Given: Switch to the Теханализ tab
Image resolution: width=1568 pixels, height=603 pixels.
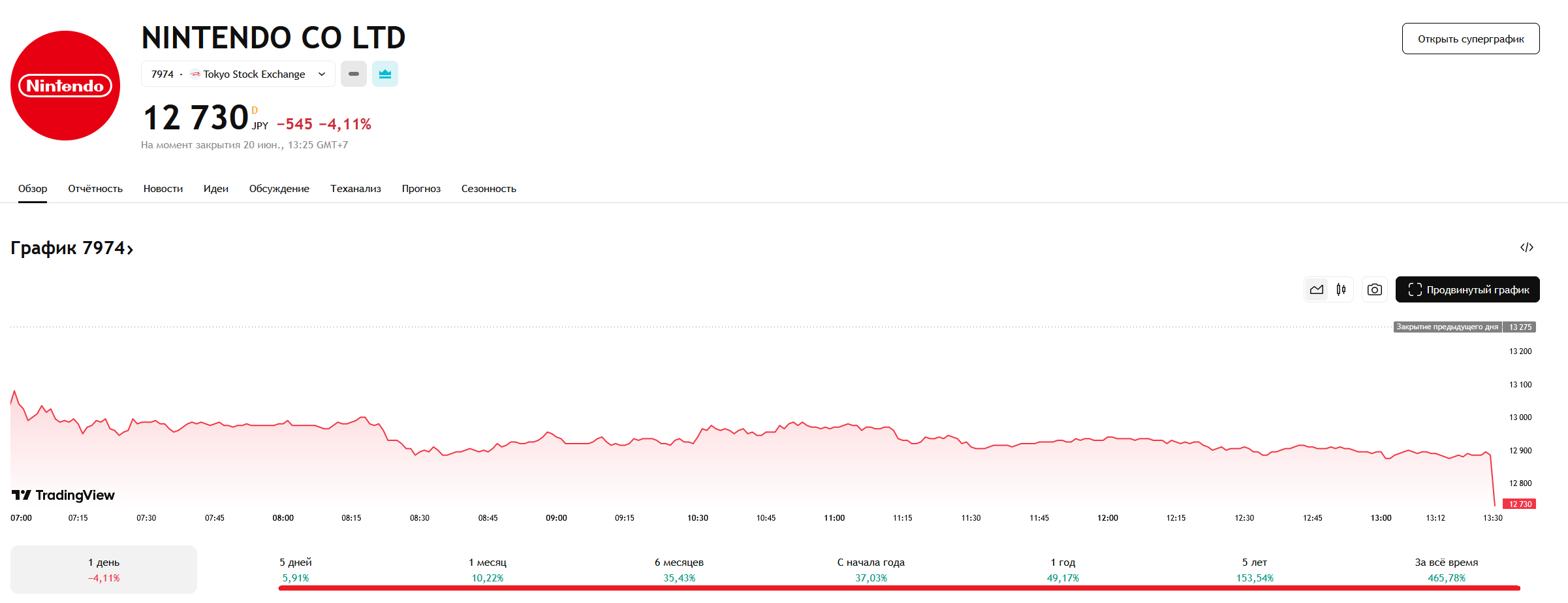Looking at the screenshot, I should [x=356, y=188].
